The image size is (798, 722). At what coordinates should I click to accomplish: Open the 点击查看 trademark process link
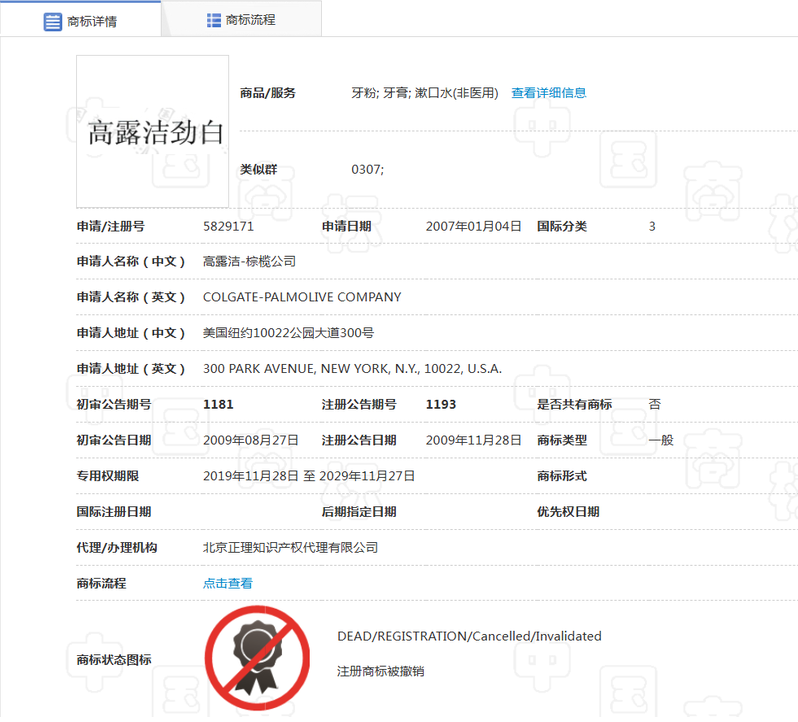coord(227,584)
